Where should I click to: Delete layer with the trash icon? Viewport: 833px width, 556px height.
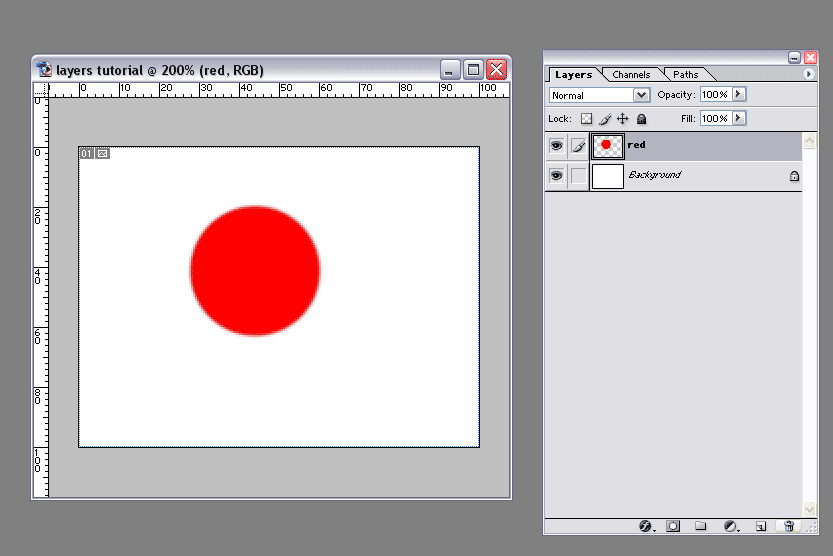tap(789, 525)
